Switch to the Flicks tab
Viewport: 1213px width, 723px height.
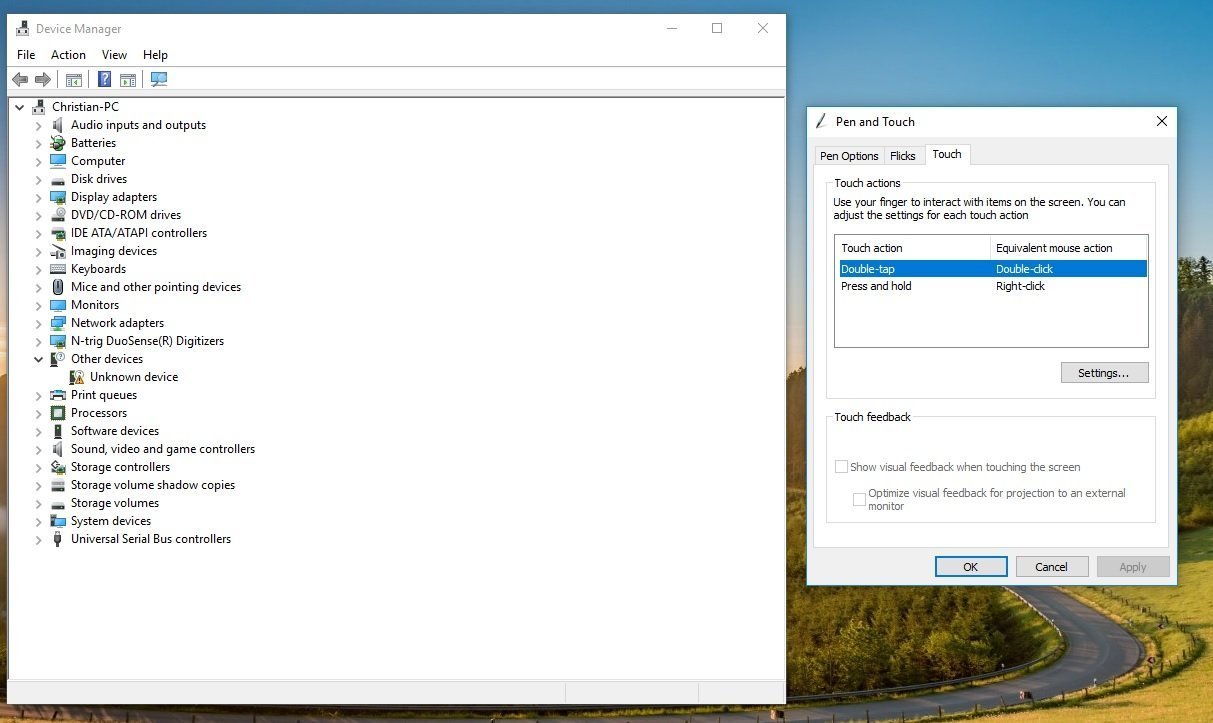[x=903, y=156]
